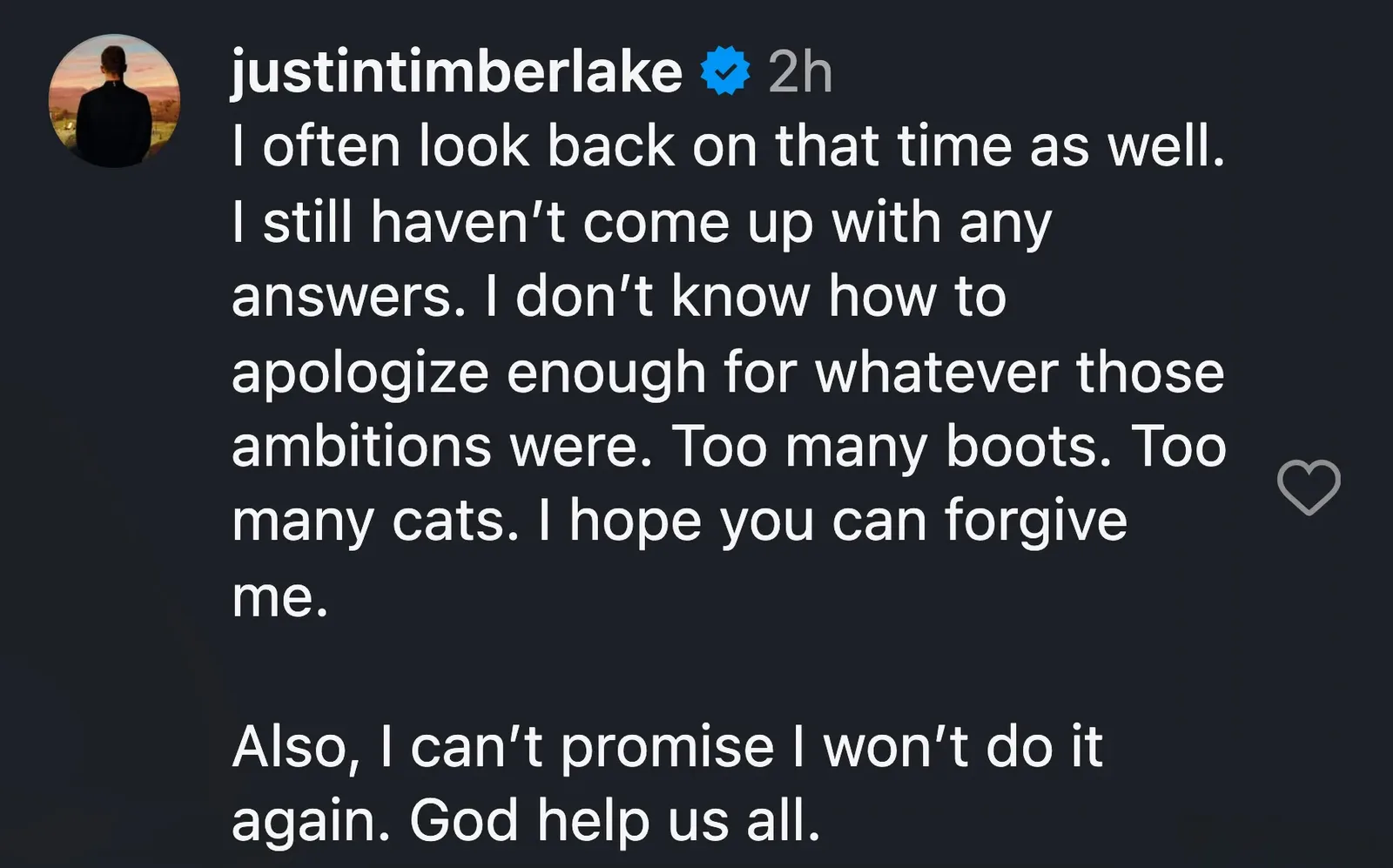Click the word 'boots.' in the comment
This screenshot has height=868, width=1393.
1028,447
